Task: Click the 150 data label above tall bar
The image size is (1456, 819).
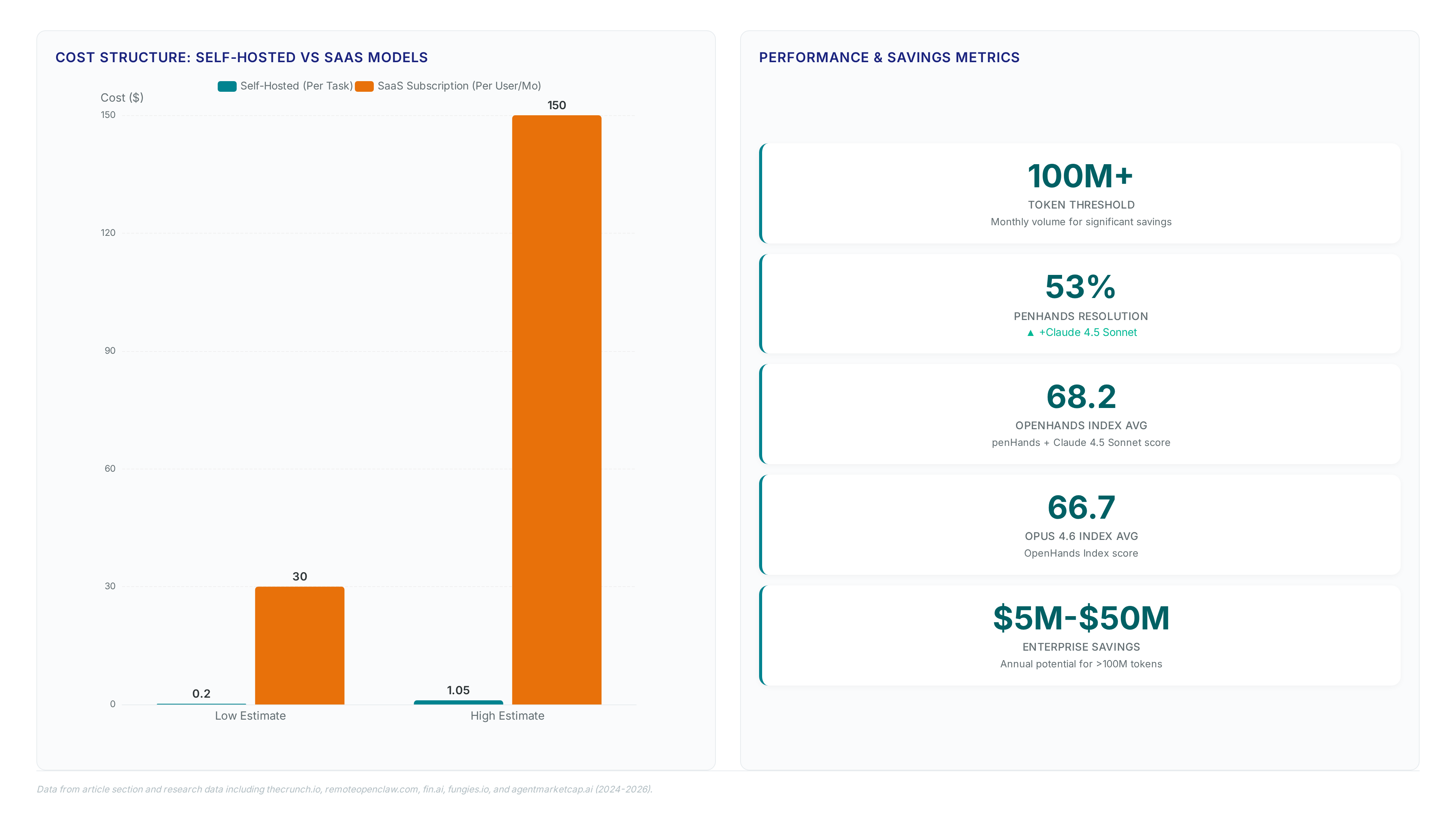Action: [557, 105]
